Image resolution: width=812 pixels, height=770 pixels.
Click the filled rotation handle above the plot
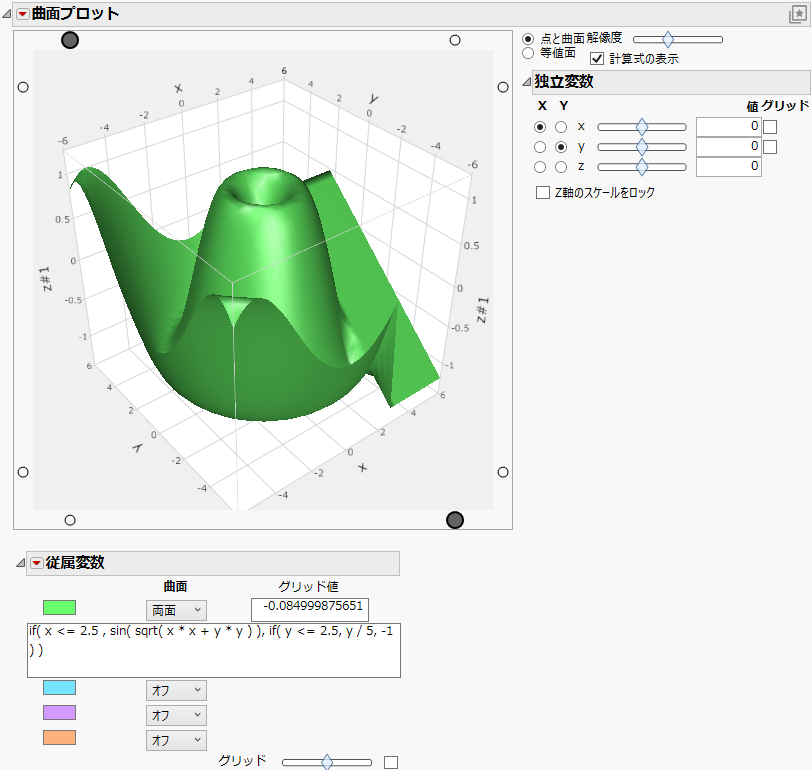click(70, 40)
